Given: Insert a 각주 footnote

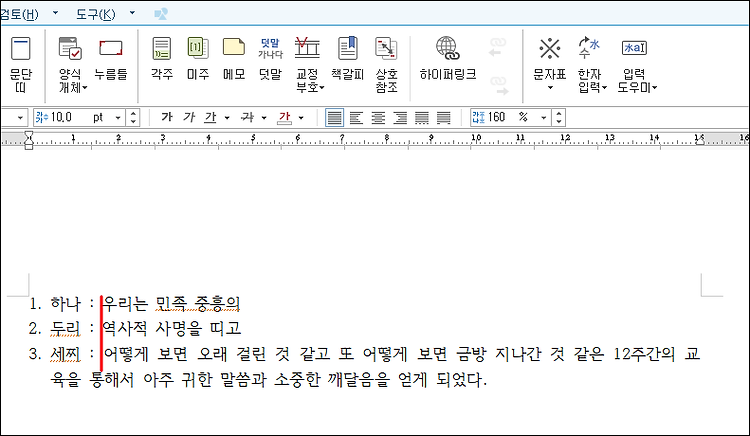Looking at the screenshot, I should tap(162, 58).
